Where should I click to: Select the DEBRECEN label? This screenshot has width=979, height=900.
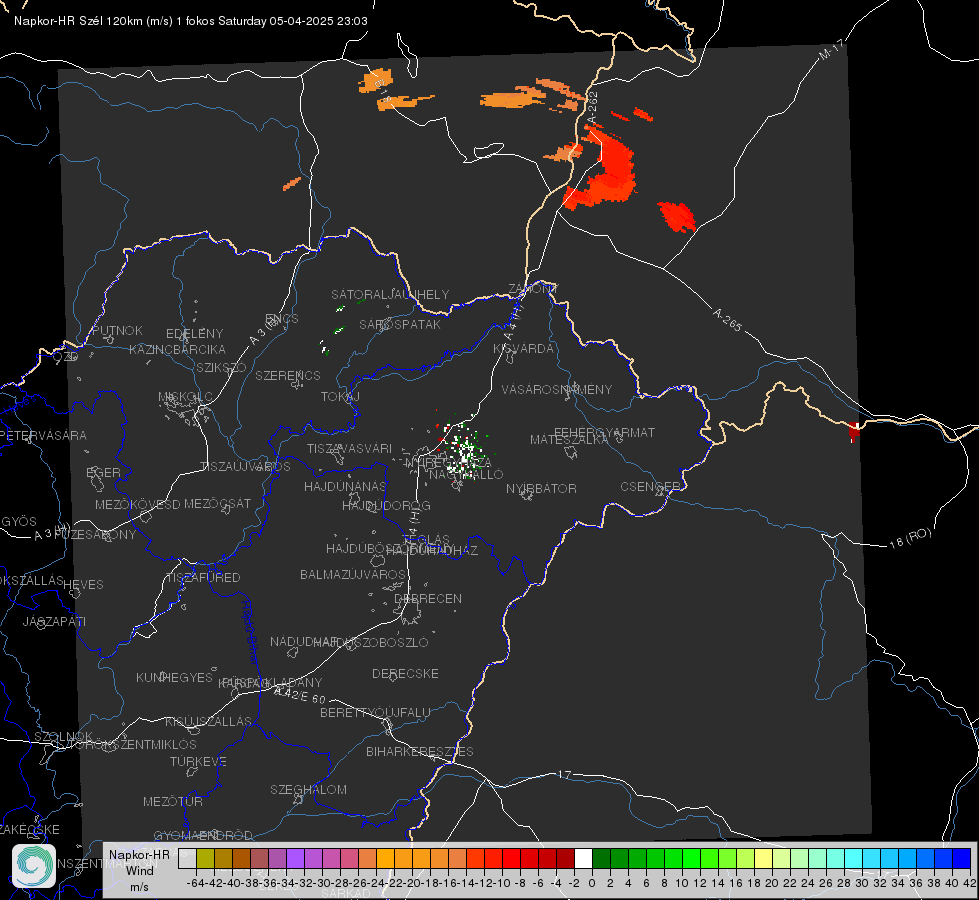click(x=428, y=598)
